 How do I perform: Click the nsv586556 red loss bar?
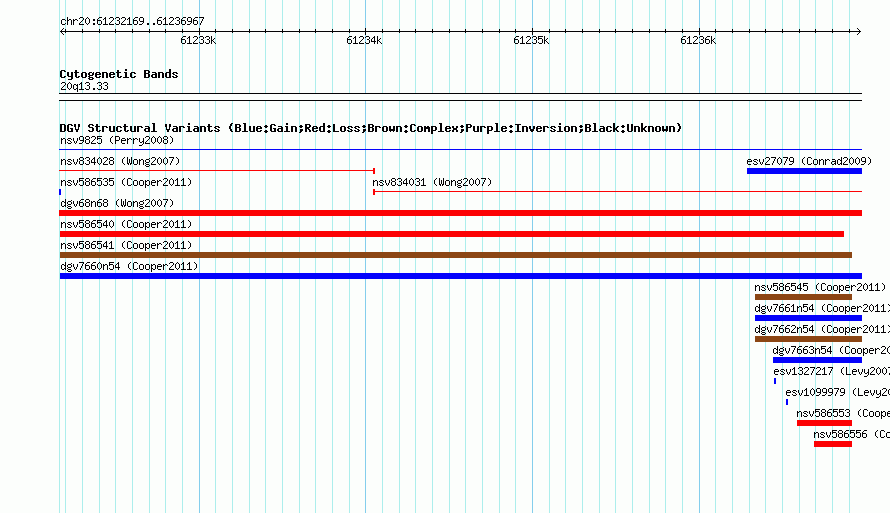833,444
